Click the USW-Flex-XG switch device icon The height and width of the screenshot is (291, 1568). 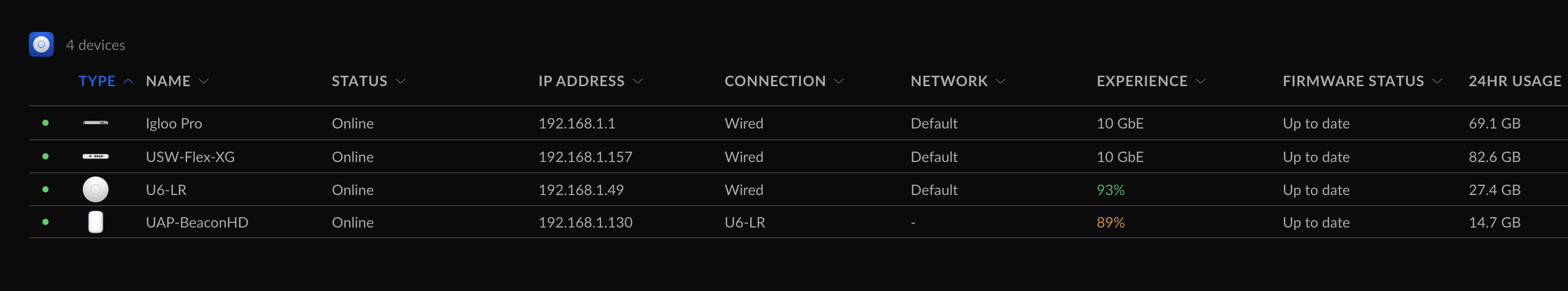tap(96, 157)
